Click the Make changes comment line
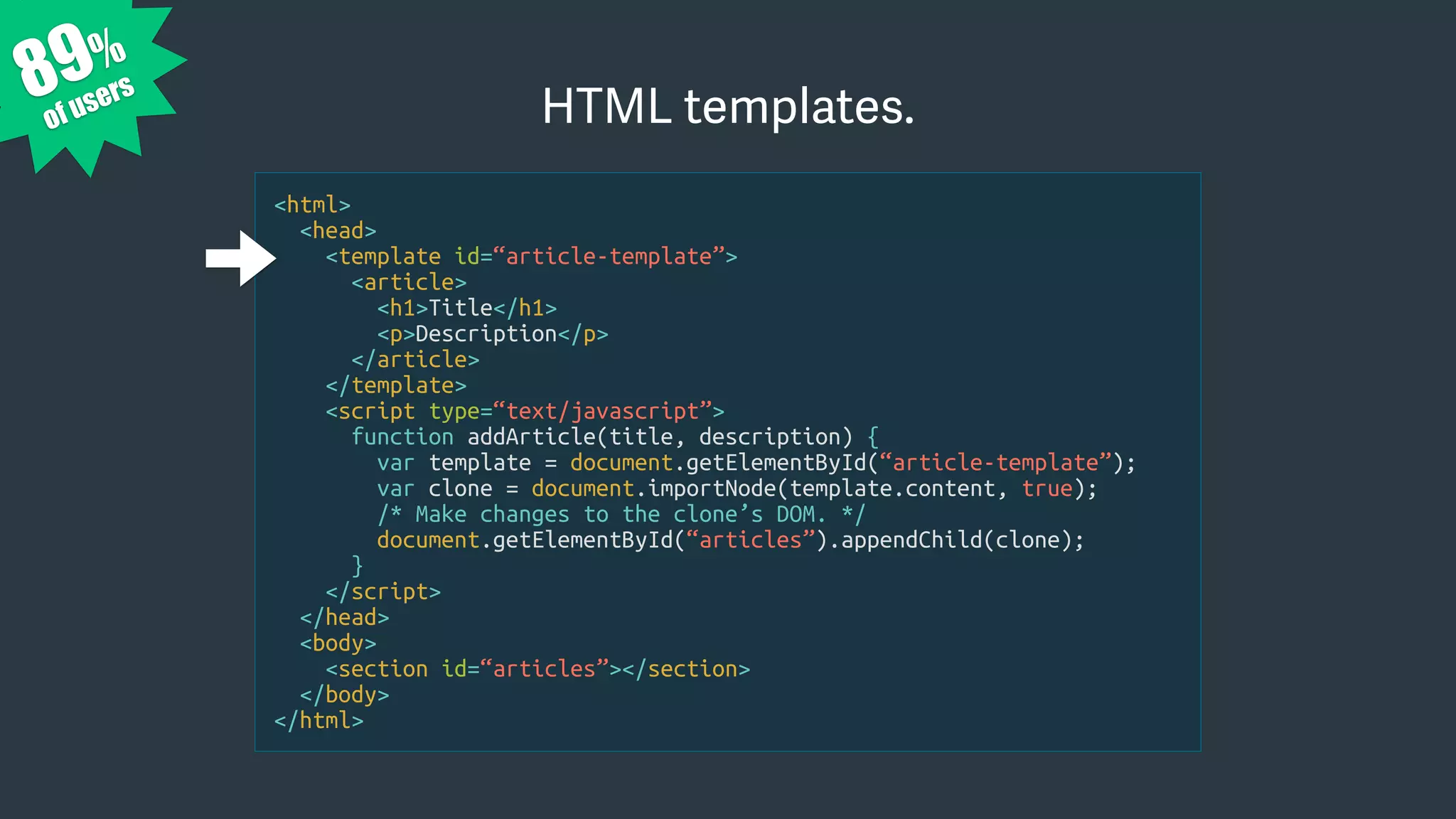Viewport: 1456px width, 819px height. [621, 515]
